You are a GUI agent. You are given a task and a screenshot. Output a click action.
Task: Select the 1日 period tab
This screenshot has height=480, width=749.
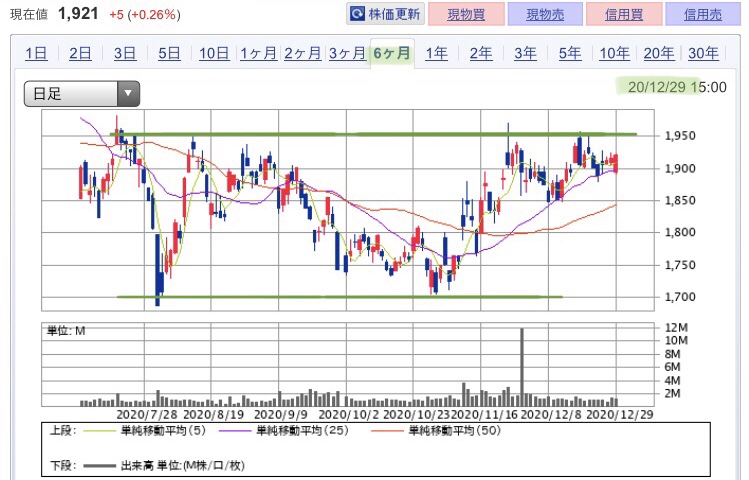[36, 53]
